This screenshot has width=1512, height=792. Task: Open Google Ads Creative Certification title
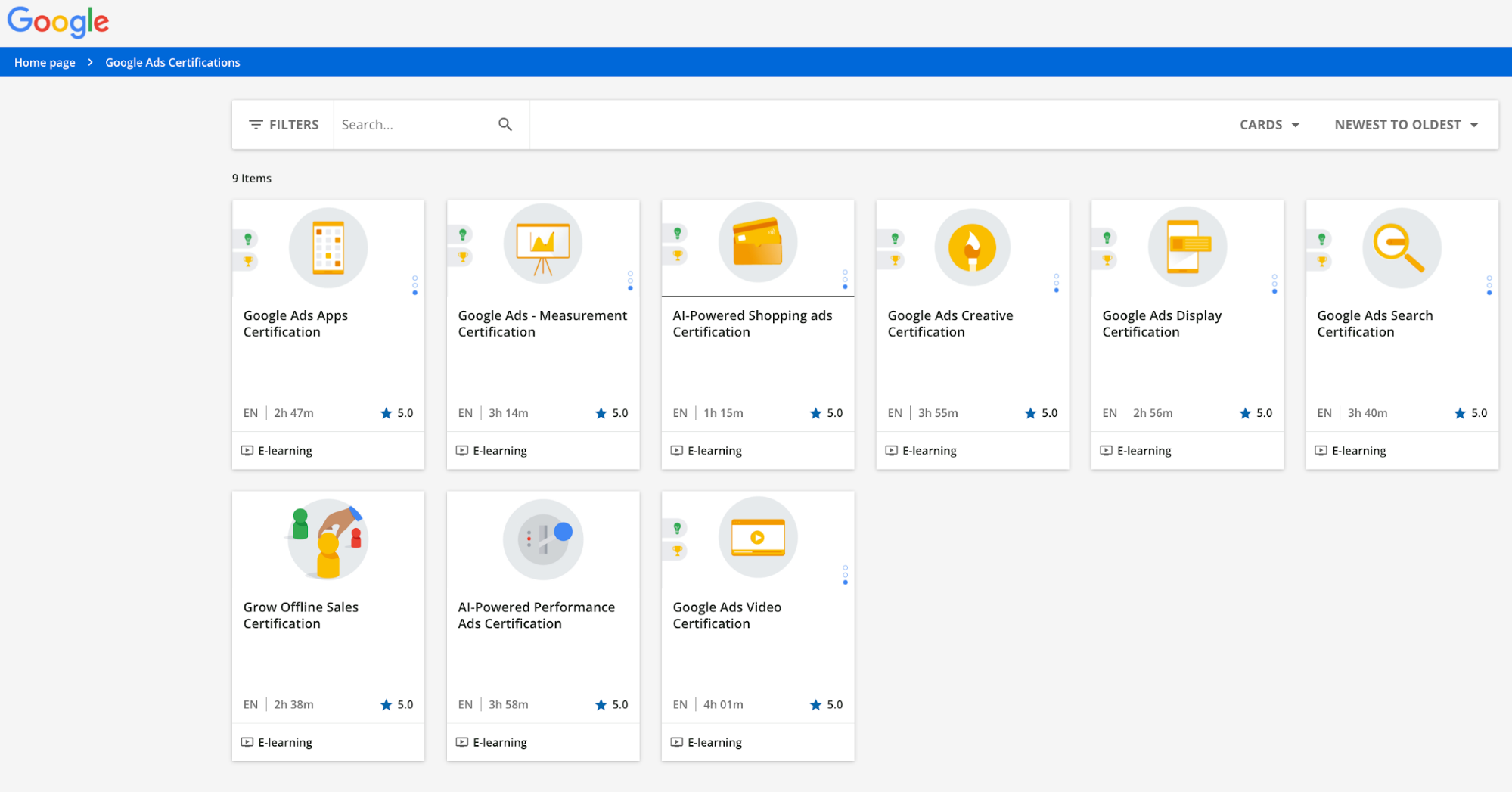point(950,324)
